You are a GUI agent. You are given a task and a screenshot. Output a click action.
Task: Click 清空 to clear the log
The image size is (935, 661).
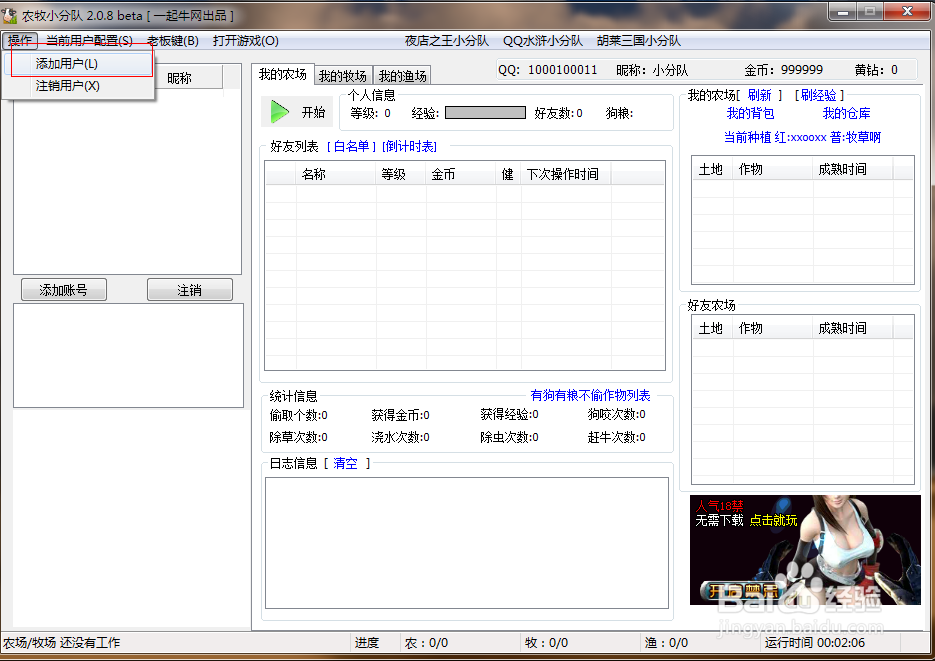point(345,463)
